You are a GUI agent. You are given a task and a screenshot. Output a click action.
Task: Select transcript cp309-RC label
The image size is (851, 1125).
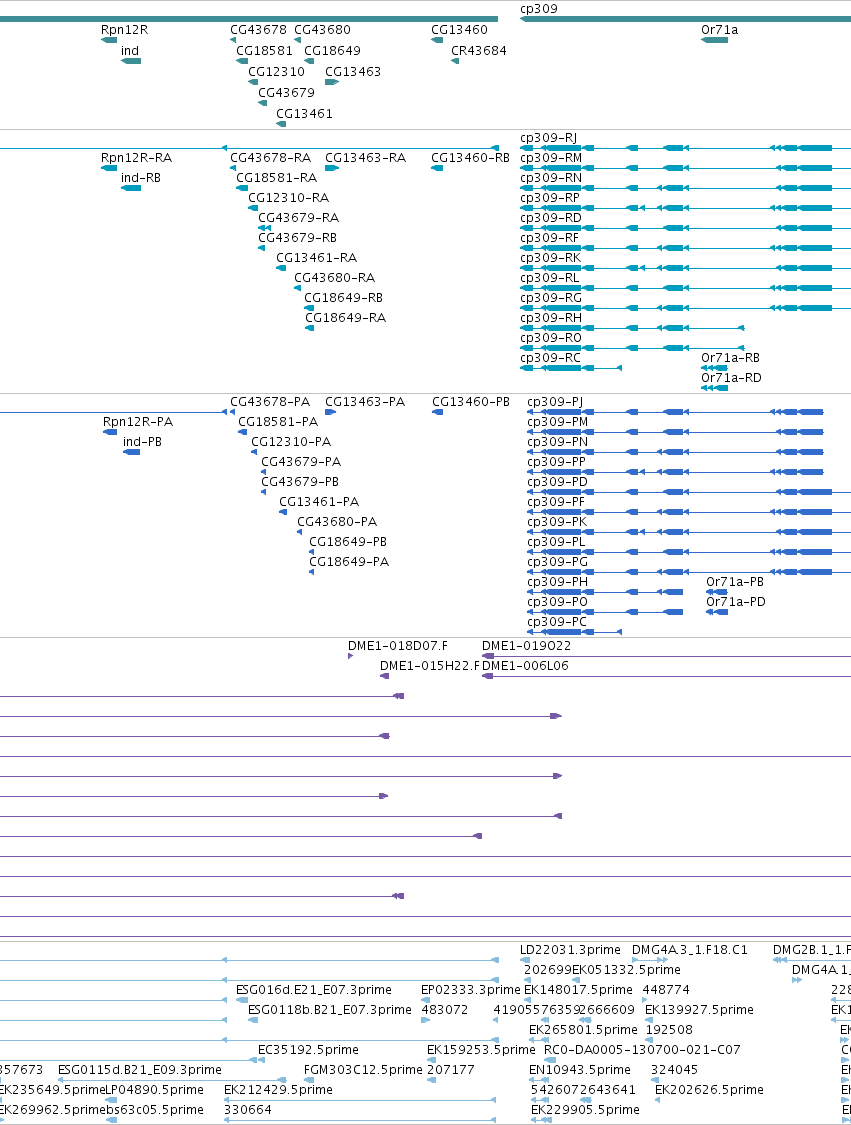(x=550, y=358)
